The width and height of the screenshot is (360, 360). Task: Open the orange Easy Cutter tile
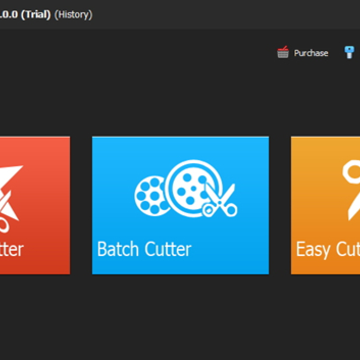tap(325, 205)
